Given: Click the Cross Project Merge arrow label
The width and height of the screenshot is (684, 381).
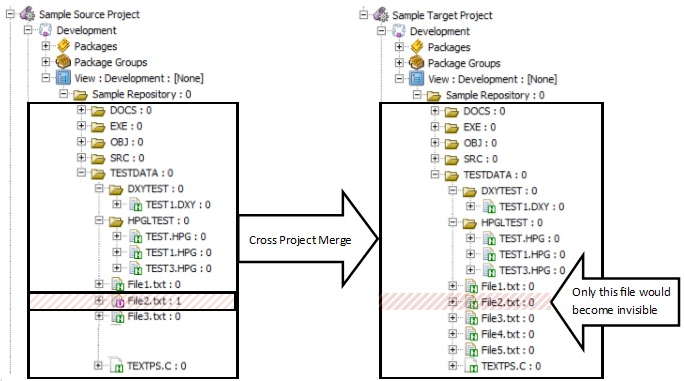Looking at the screenshot, I should pos(300,240).
